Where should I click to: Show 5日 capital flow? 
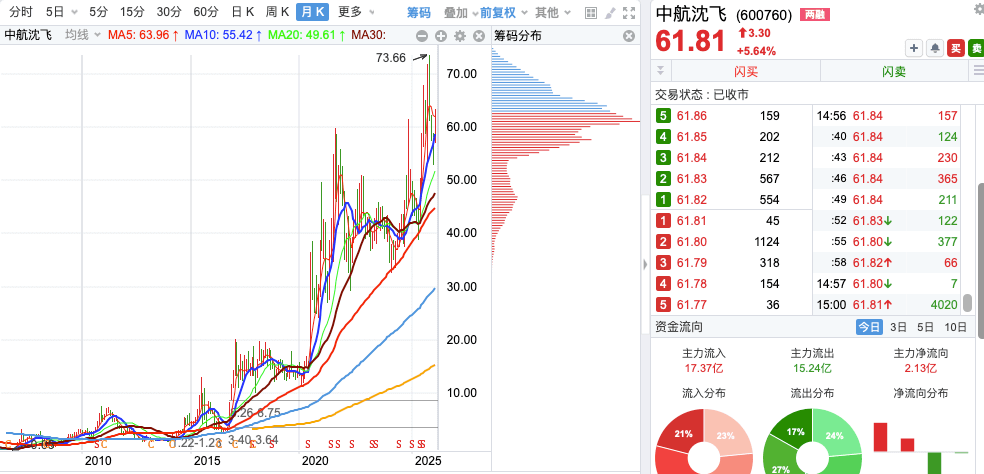925,326
